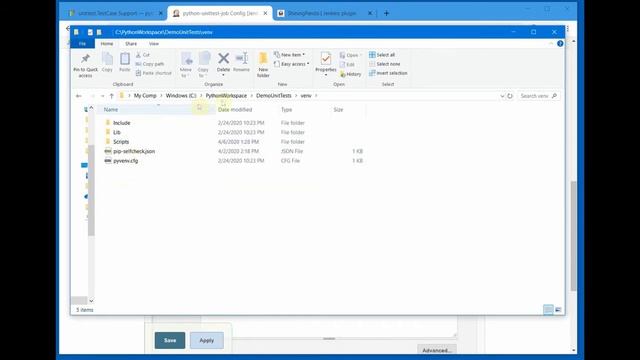Click navigation pane scroll down arrow

pyautogui.click(x=91, y=301)
